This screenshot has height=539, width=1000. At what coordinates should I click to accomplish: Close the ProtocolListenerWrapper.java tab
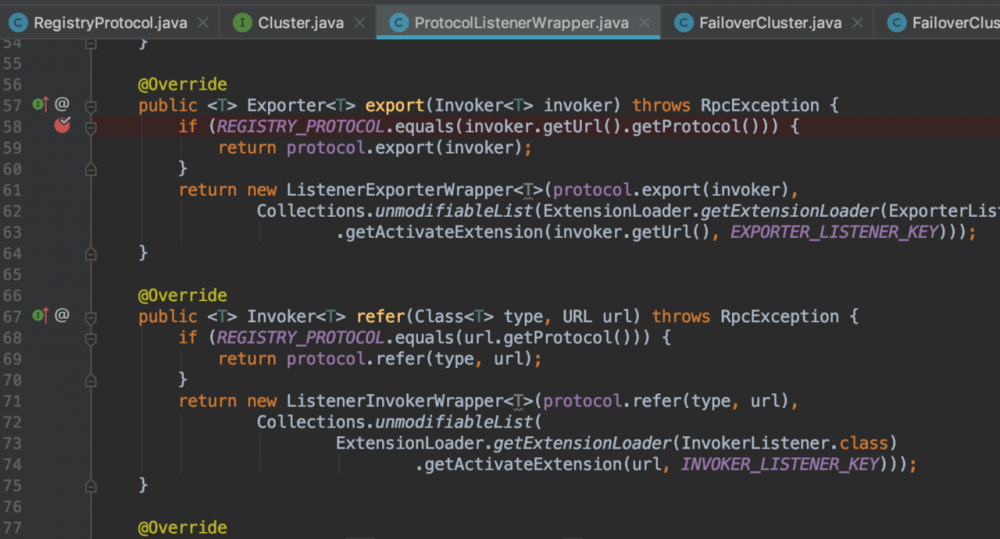pyautogui.click(x=645, y=23)
